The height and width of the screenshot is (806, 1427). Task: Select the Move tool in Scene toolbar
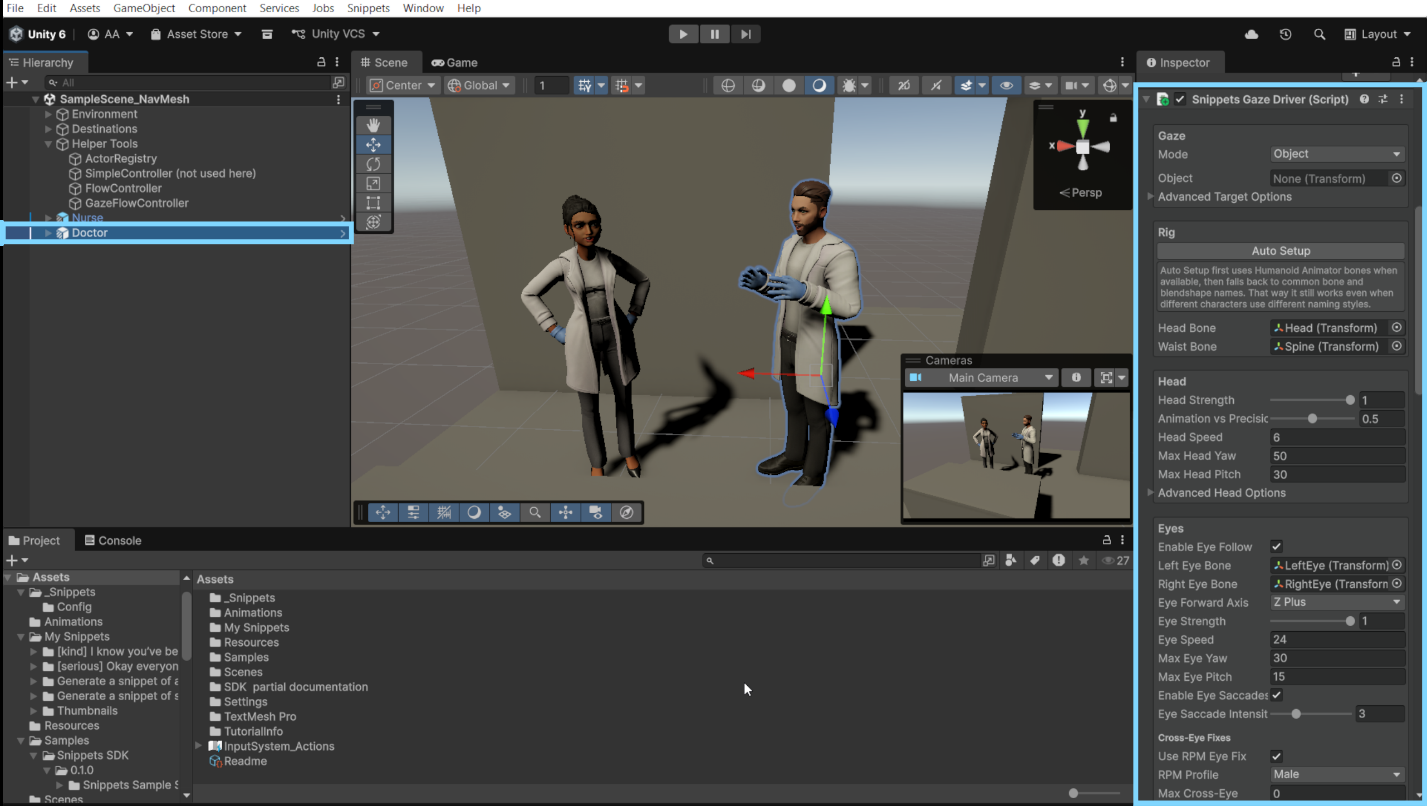click(373, 145)
